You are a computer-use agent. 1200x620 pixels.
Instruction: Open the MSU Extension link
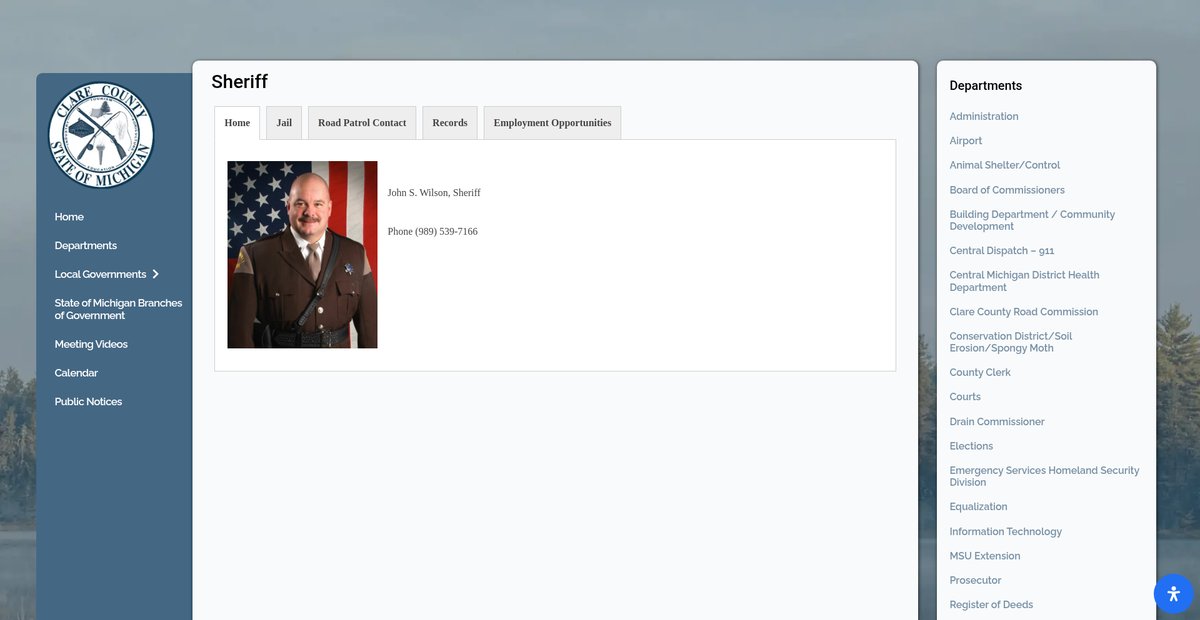985,556
